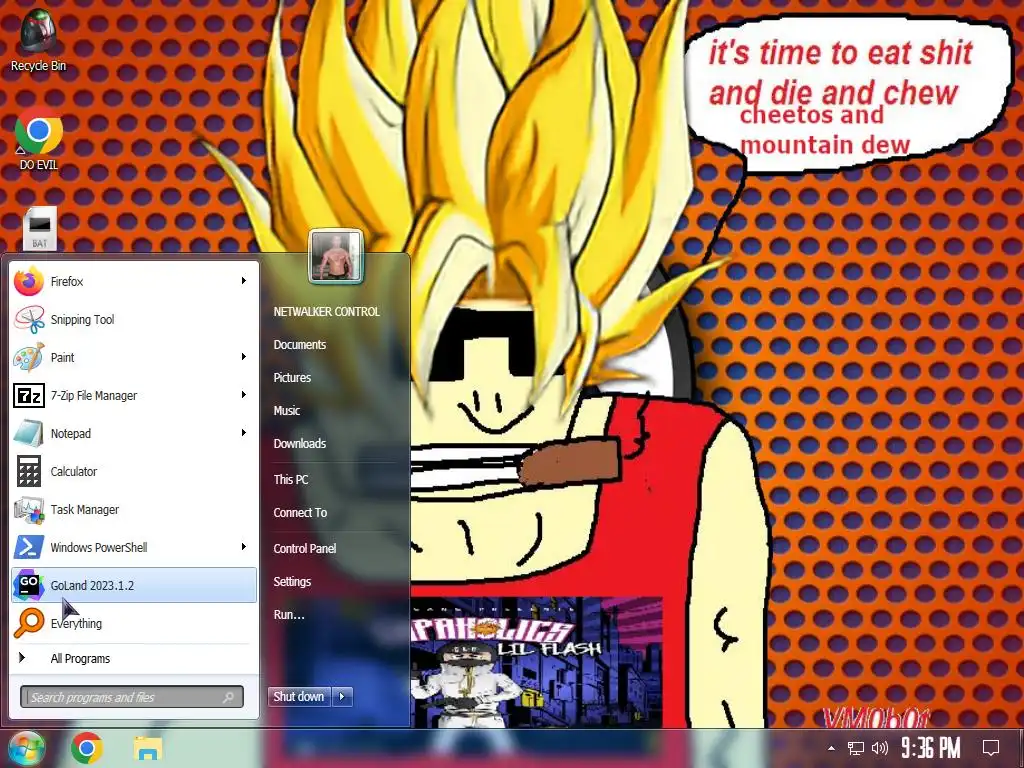
Task: Expand Firefox jump list arrow
Action: [244, 281]
